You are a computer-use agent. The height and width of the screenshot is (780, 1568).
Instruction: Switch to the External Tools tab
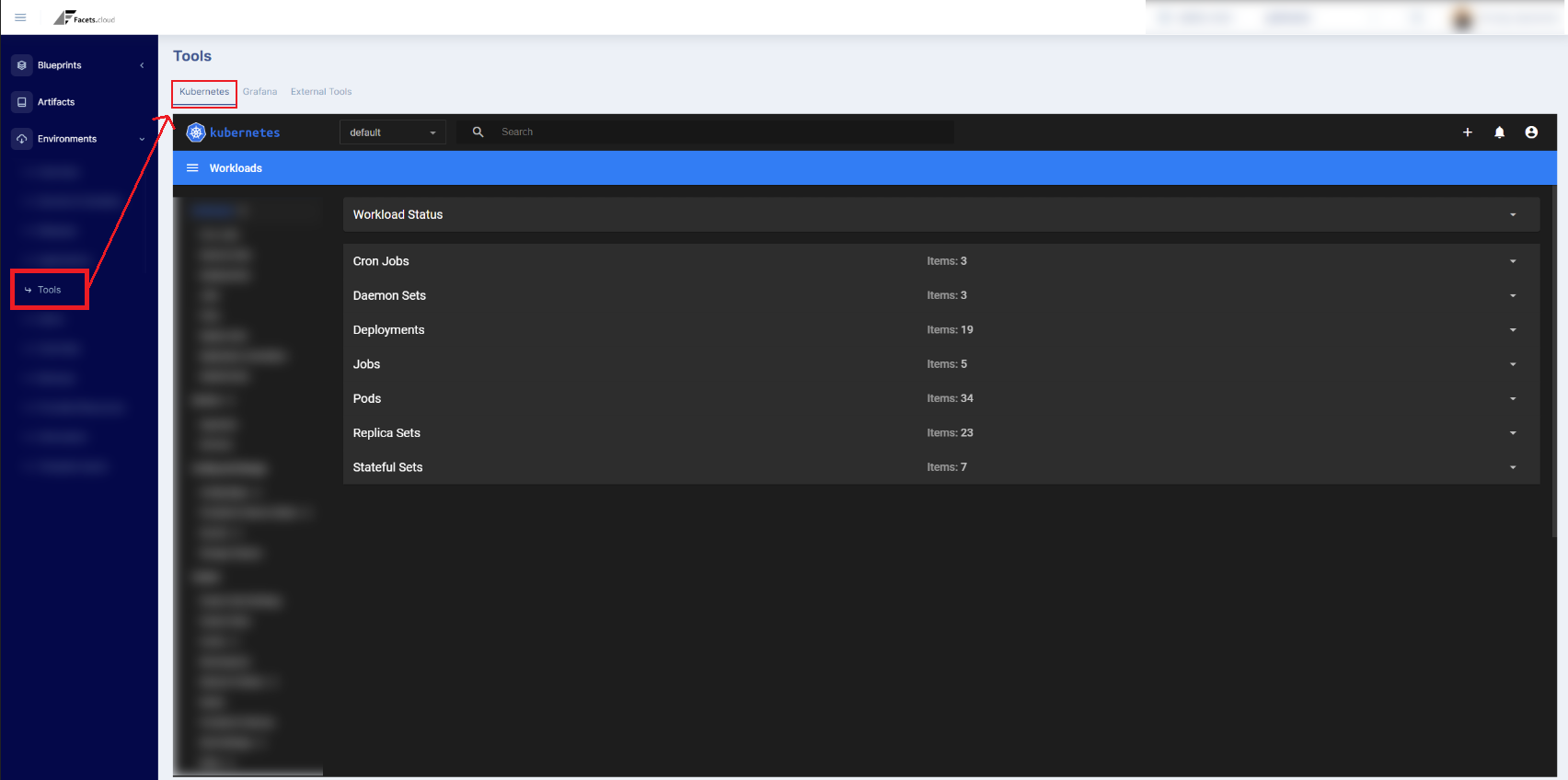(x=321, y=92)
